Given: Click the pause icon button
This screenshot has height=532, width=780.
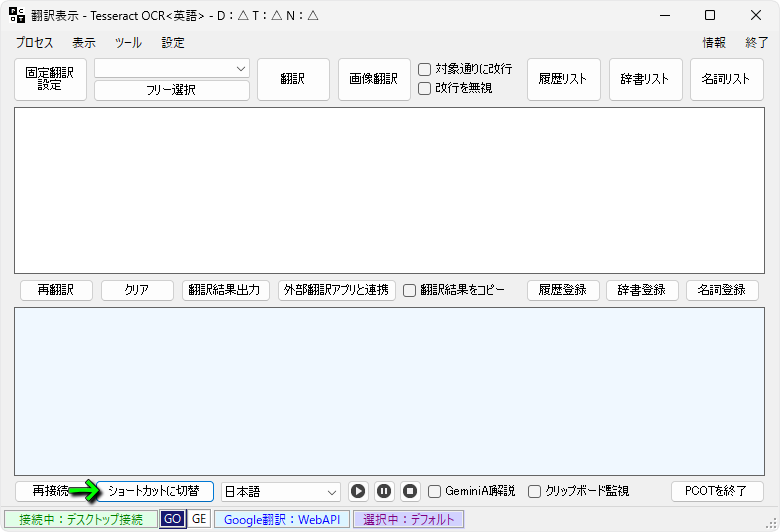Looking at the screenshot, I should click(x=384, y=491).
